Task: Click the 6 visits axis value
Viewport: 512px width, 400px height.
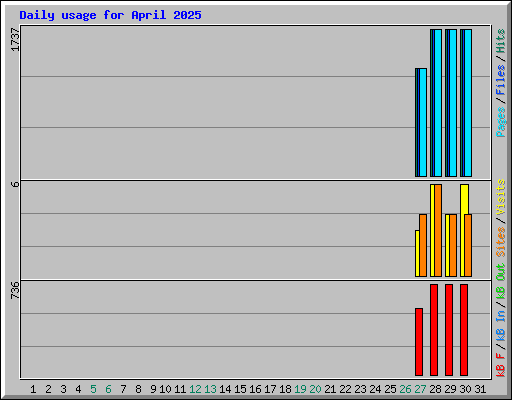Action: tap(15, 184)
